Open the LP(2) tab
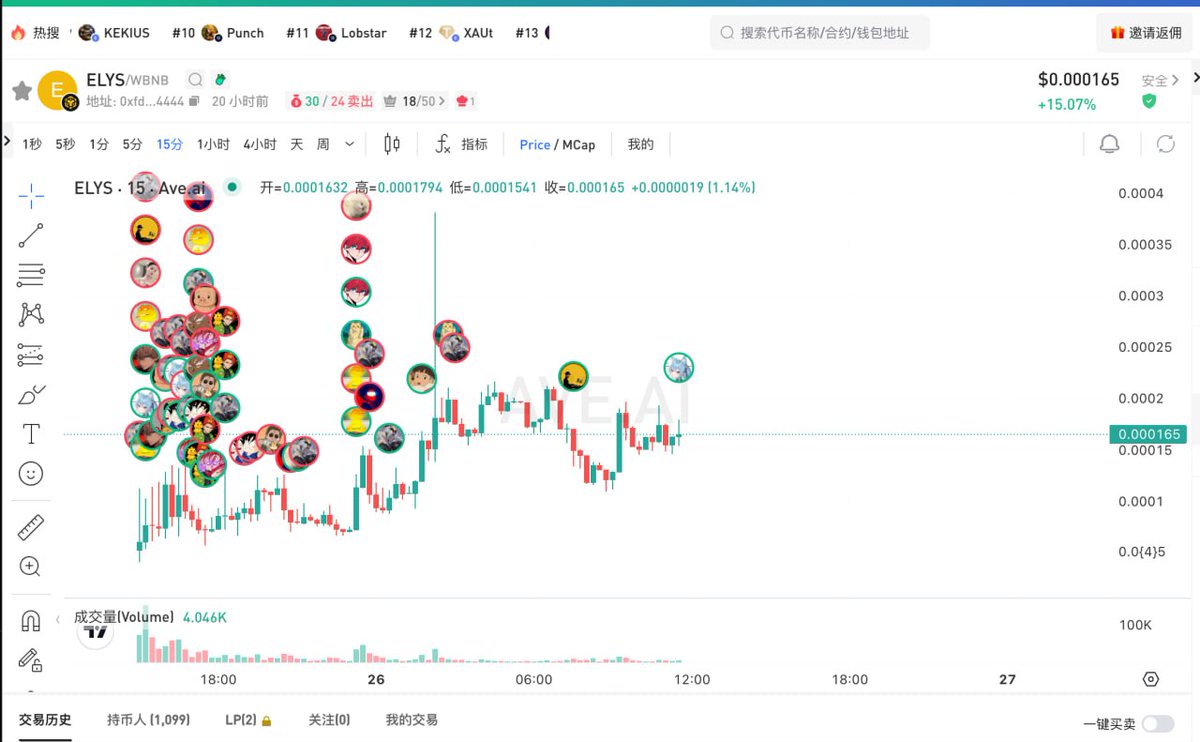The height and width of the screenshot is (742, 1200). click(248, 720)
